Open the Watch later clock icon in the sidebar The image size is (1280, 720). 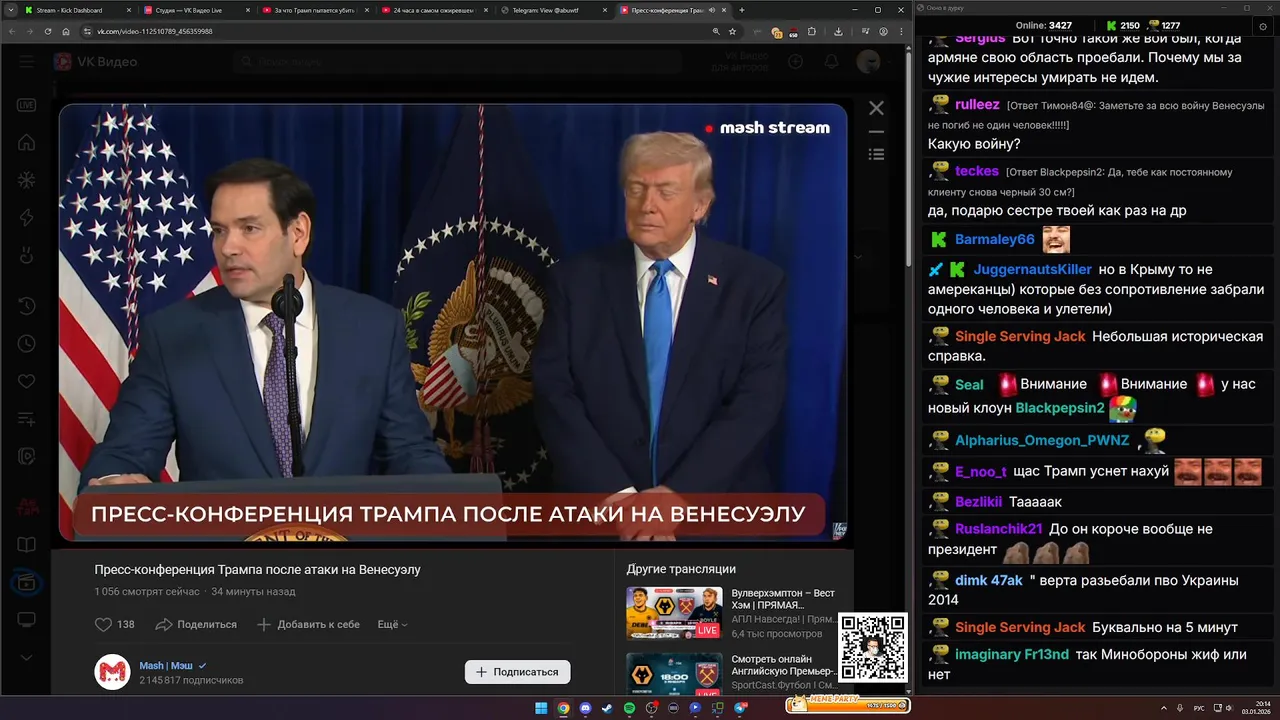[x=27, y=343]
